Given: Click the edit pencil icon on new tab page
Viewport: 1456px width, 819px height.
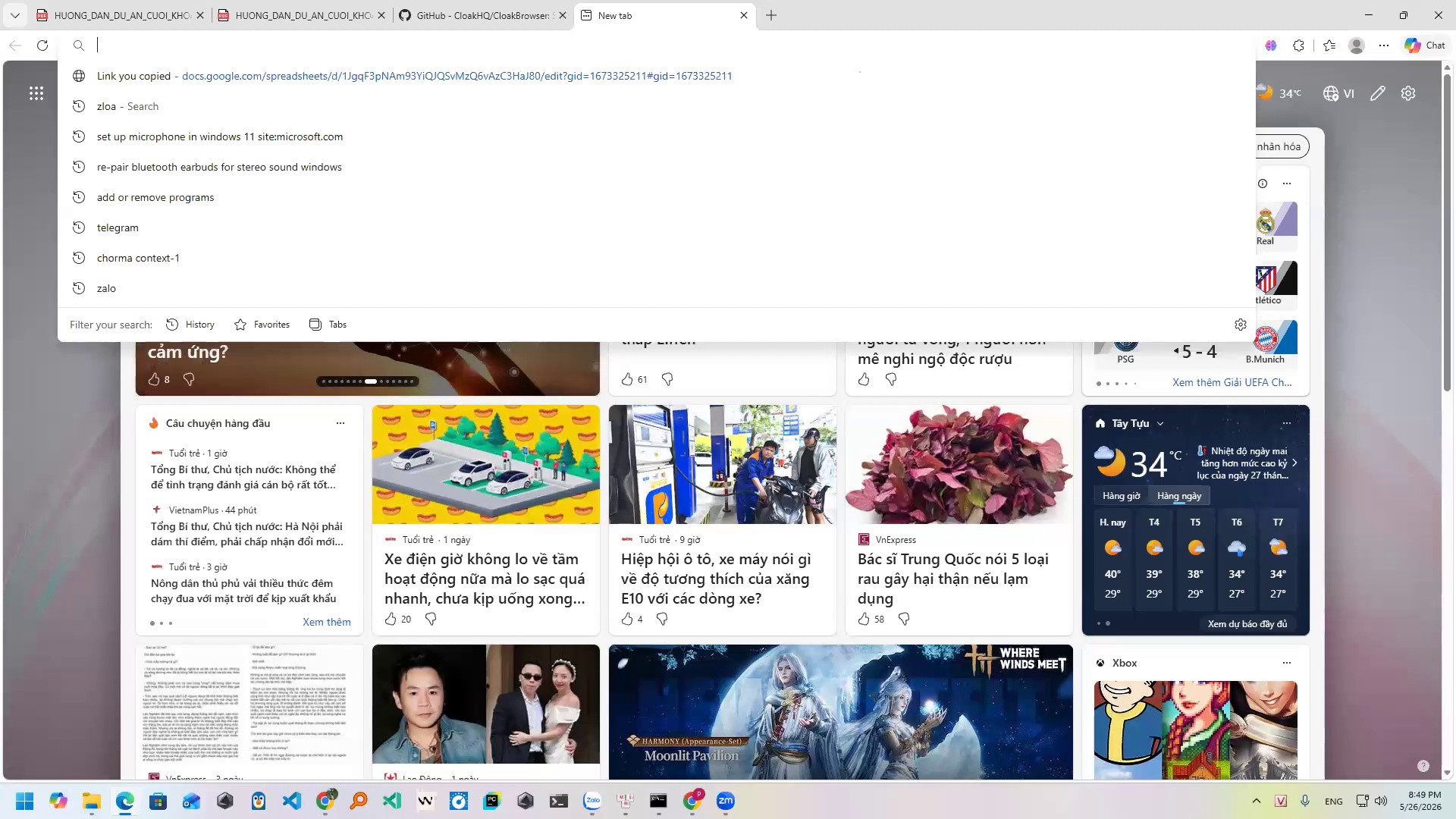Looking at the screenshot, I should pyautogui.click(x=1378, y=93).
